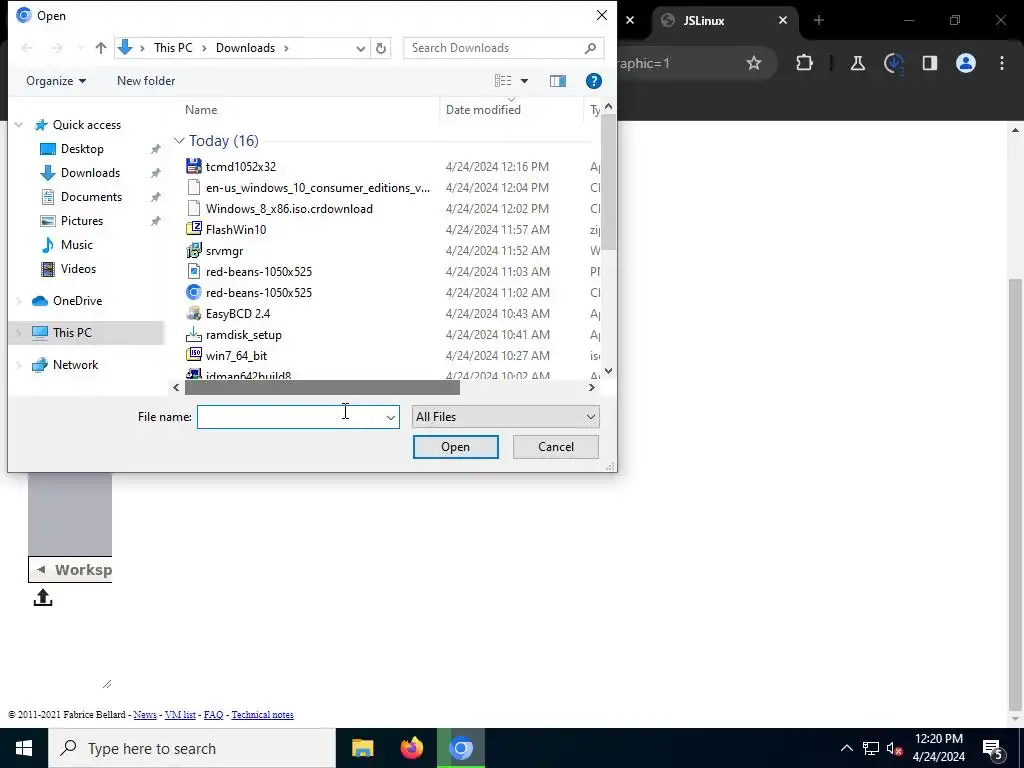Open the All Files type dropdown
The image size is (1024, 768).
tap(505, 417)
